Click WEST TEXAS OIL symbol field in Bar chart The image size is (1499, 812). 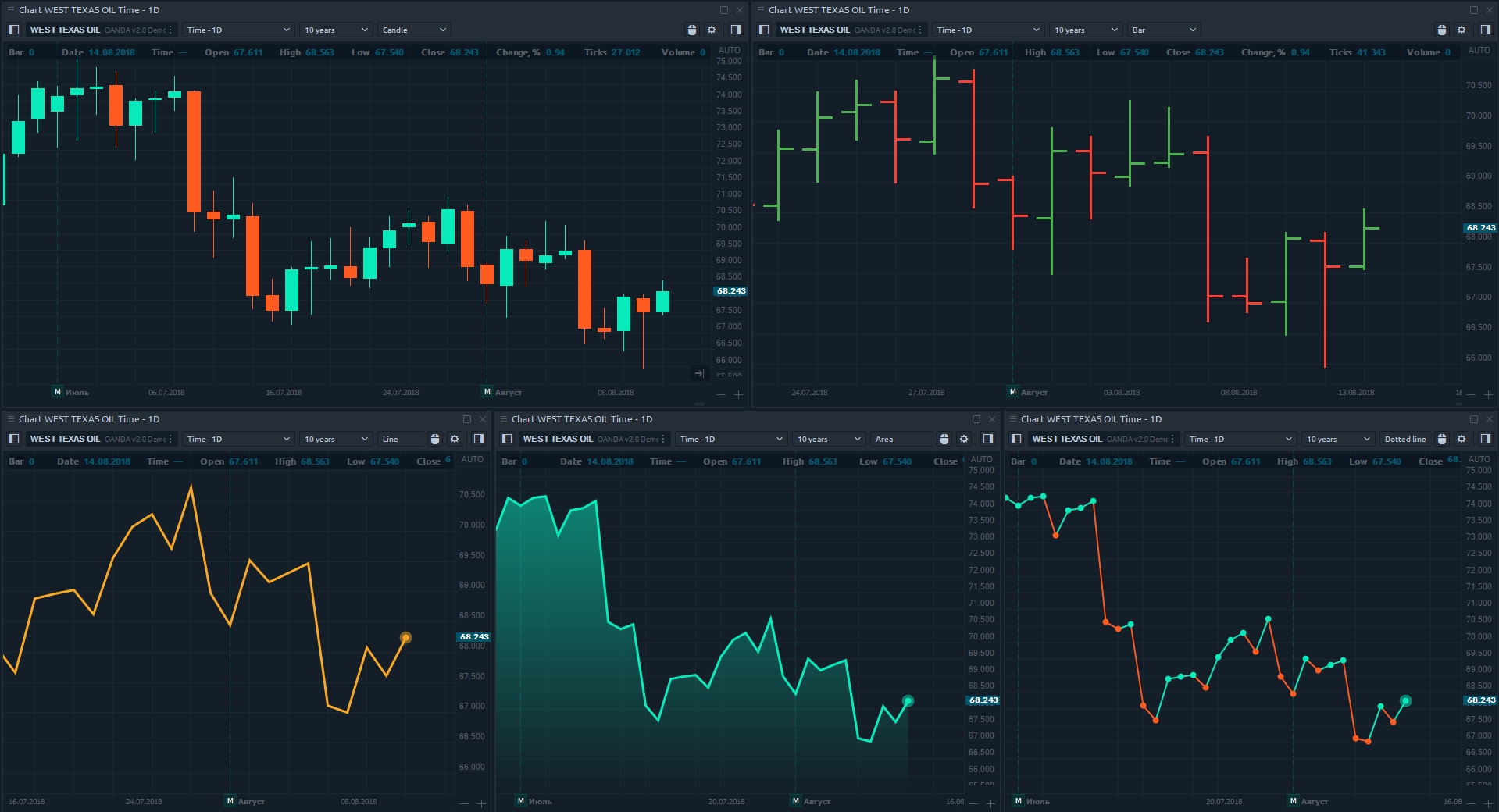point(815,30)
